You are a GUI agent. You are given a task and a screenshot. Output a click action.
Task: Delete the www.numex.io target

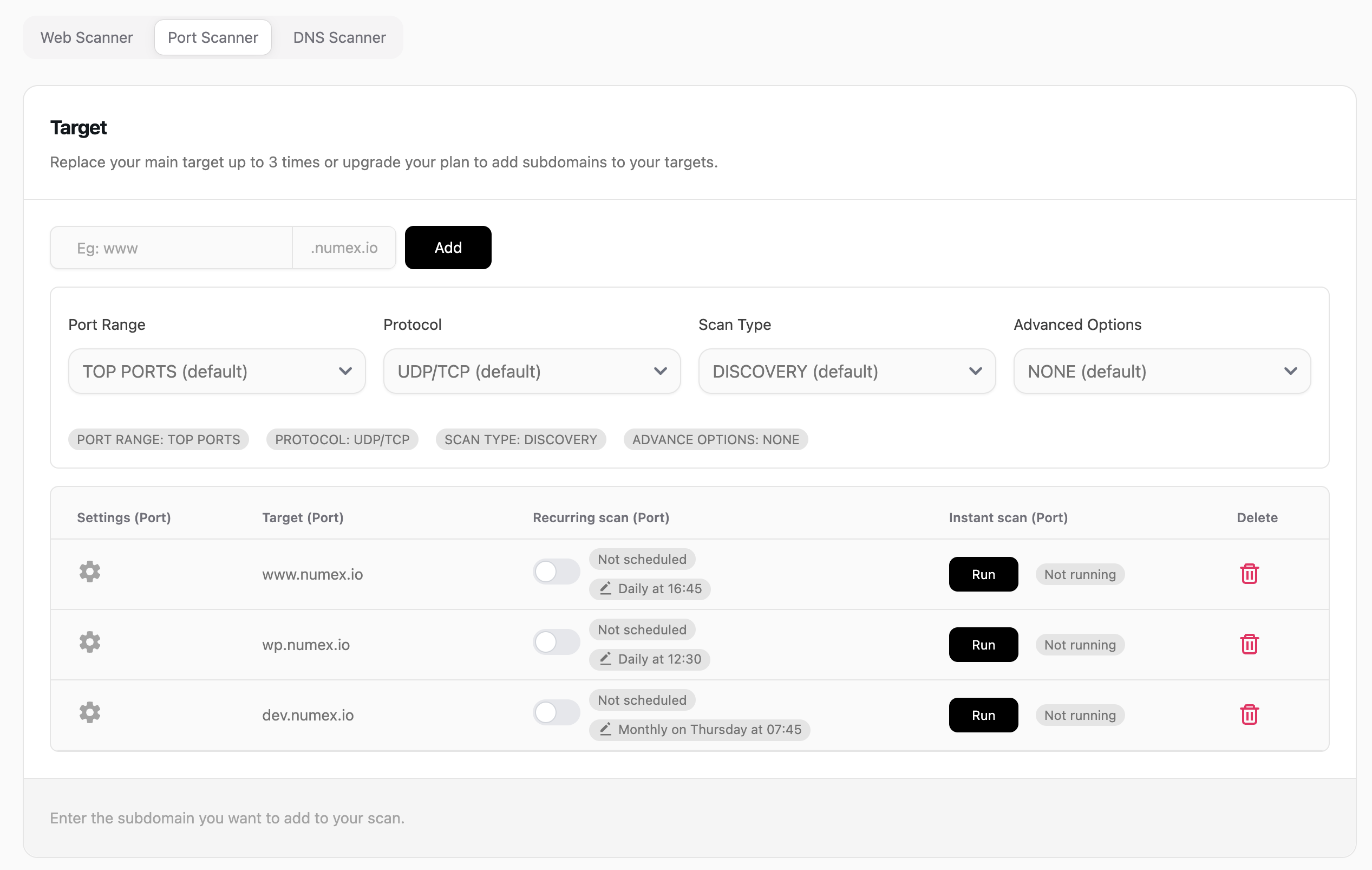click(x=1249, y=574)
